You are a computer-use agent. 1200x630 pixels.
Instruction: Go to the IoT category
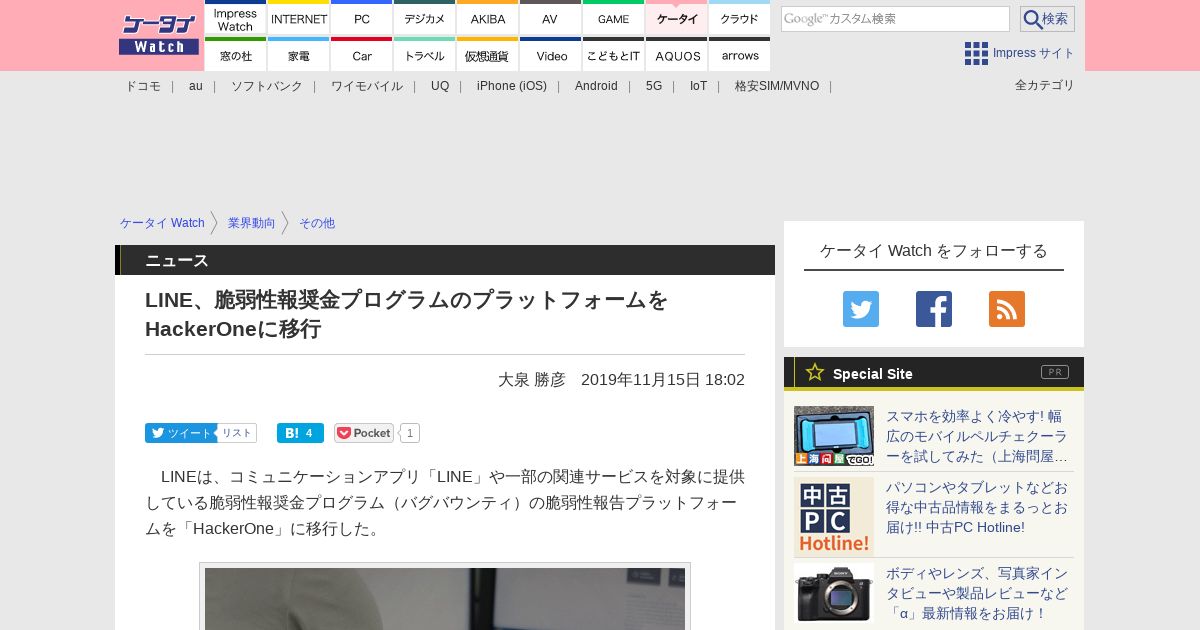coord(698,86)
